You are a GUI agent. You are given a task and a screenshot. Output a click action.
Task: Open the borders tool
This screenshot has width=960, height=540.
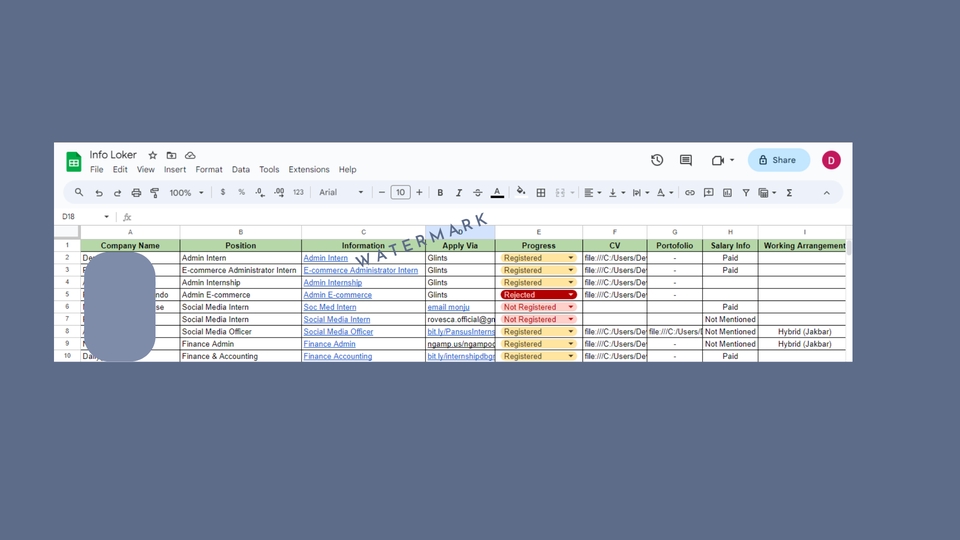(541, 193)
